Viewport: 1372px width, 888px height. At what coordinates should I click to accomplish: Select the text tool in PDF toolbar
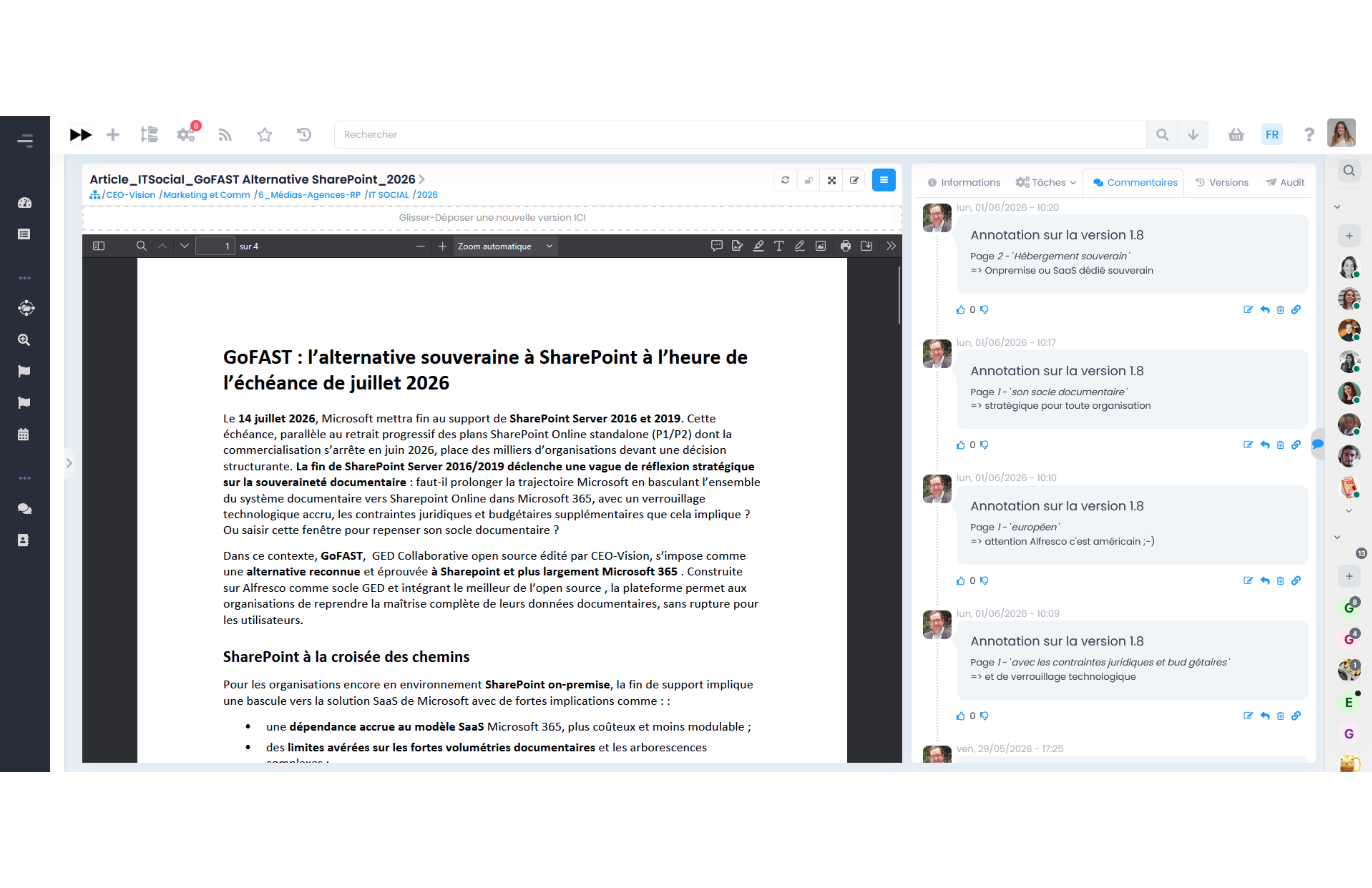tap(779, 246)
